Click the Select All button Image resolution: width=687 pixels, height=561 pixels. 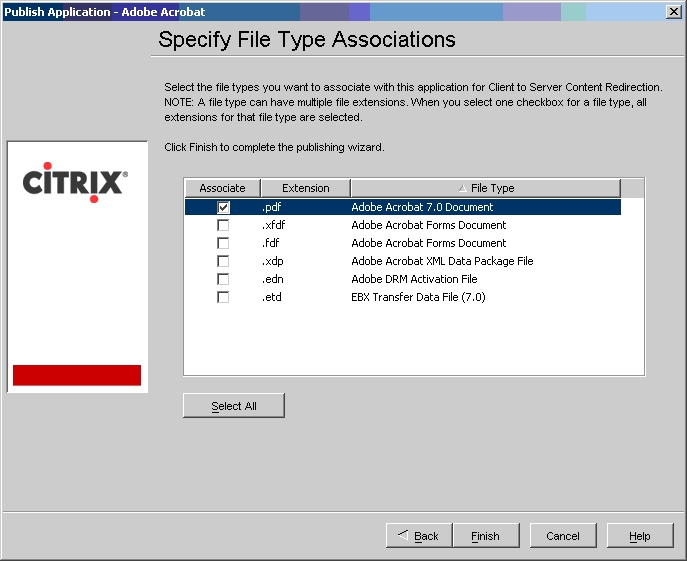tap(234, 406)
